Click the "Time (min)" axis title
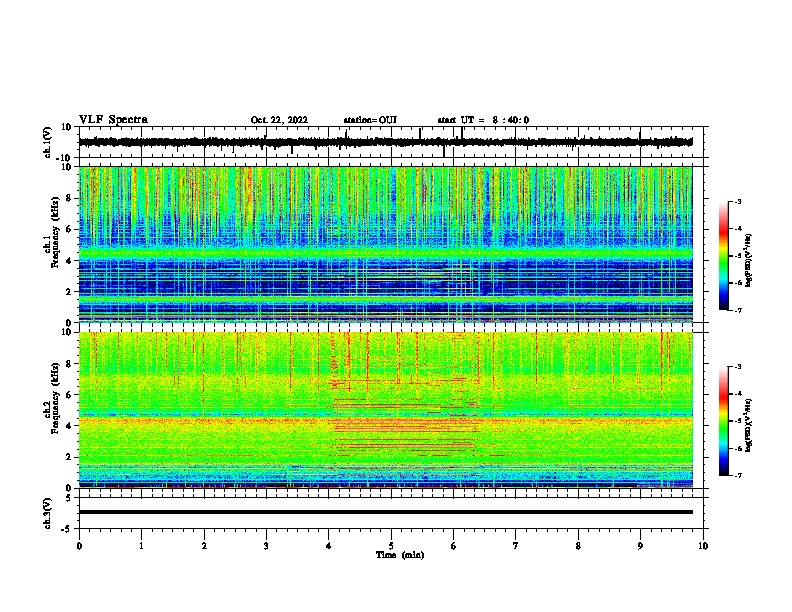The width and height of the screenshot is (792, 612). pyautogui.click(x=400, y=555)
